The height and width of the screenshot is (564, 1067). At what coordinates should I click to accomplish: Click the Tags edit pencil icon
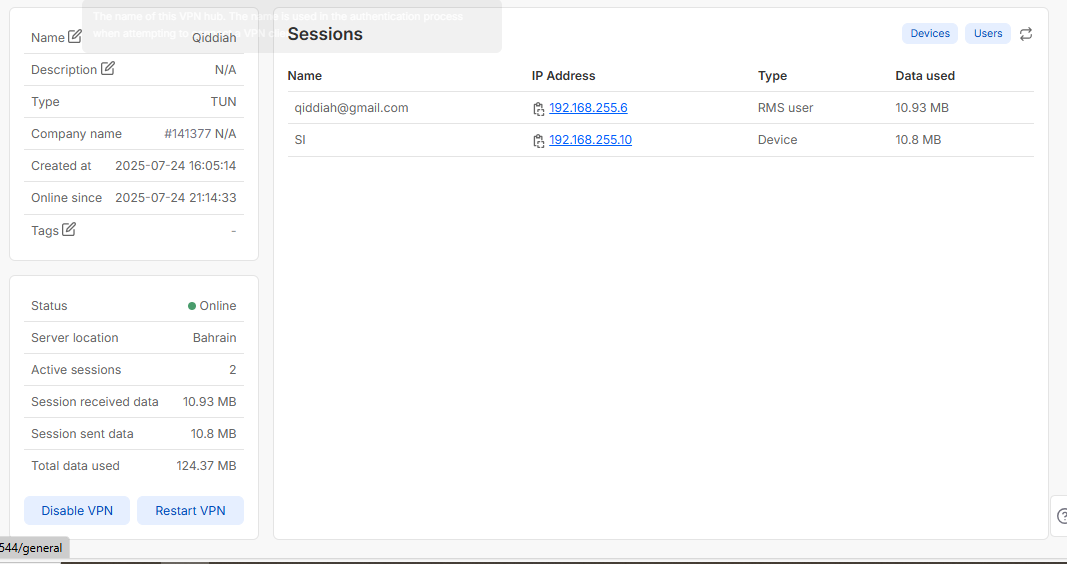pos(69,229)
